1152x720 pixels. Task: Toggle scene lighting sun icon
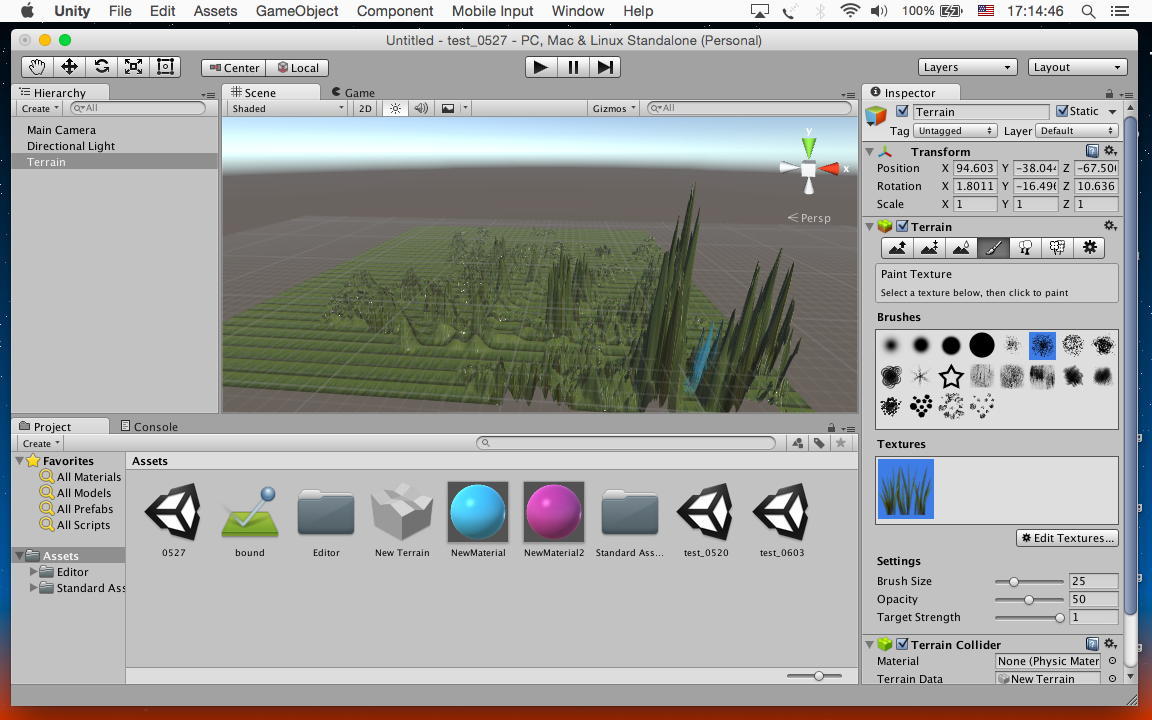coord(395,108)
